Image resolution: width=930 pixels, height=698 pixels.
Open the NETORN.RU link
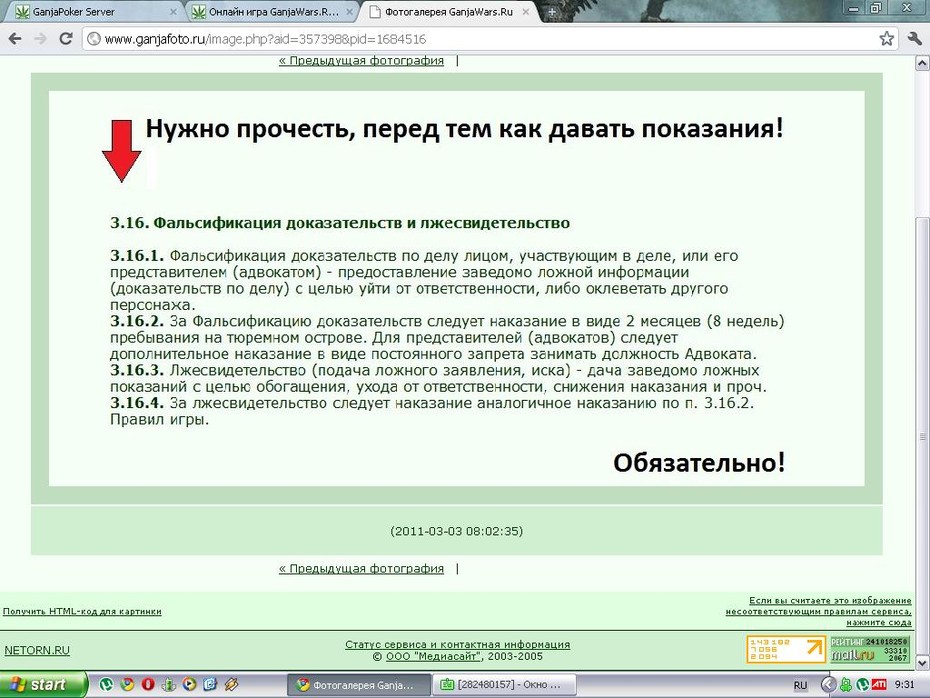37,650
